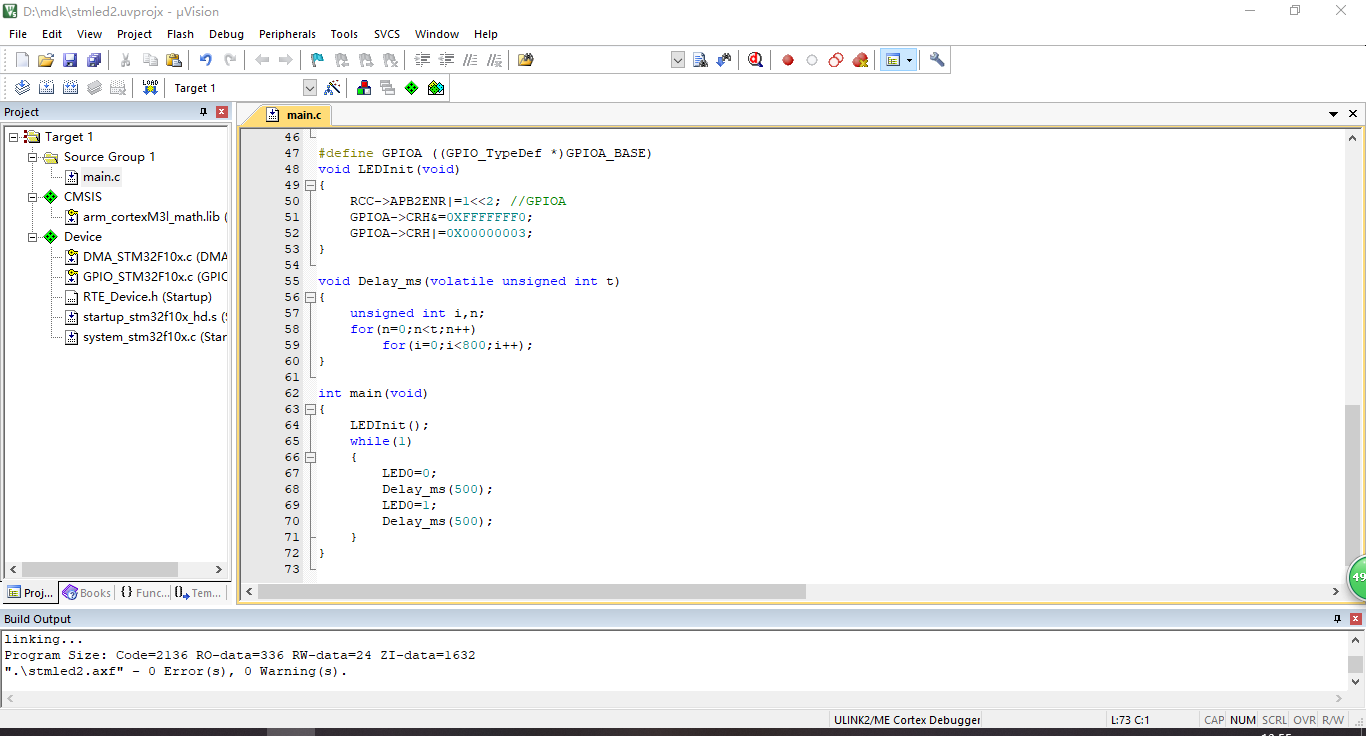Open the Debug menu
This screenshot has width=1366, height=736.
[226, 34]
